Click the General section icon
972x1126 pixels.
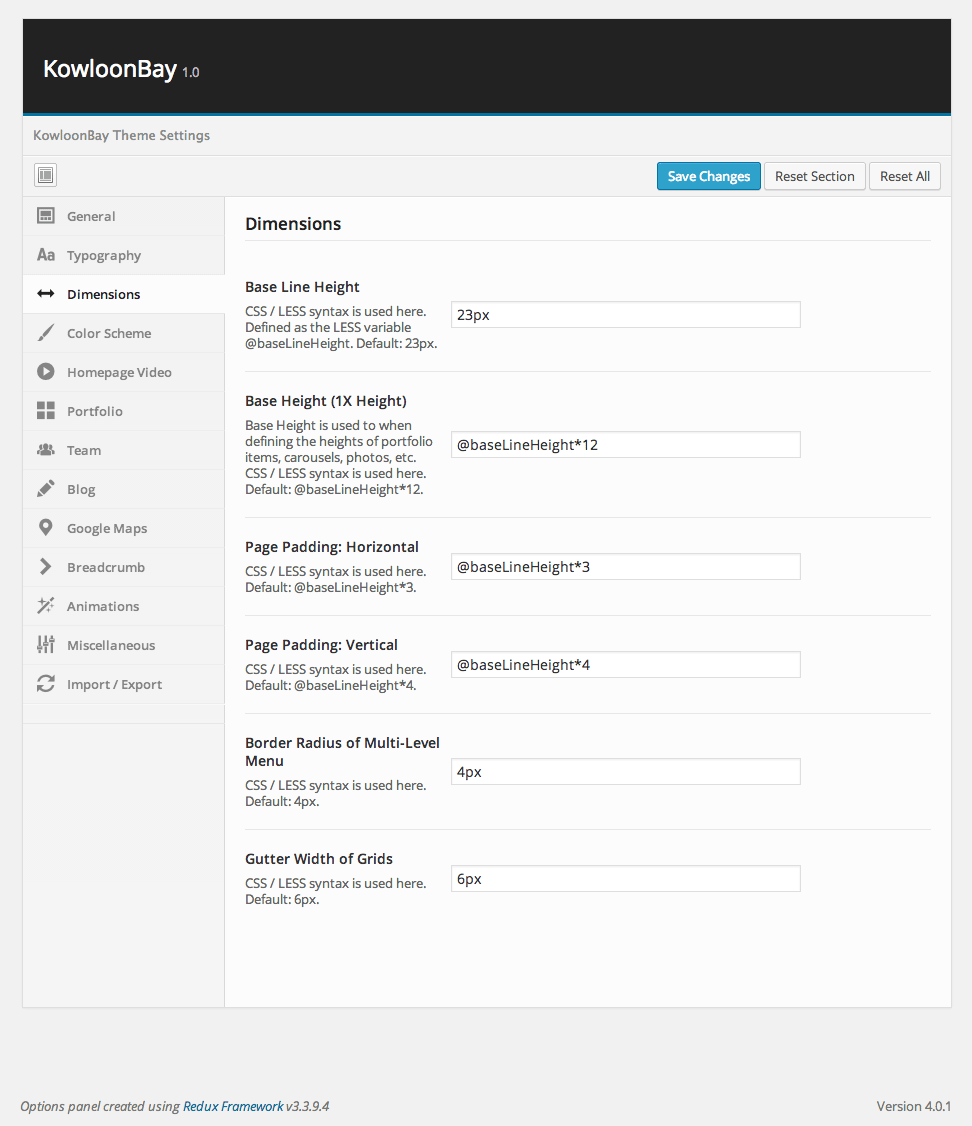[x=46, y=216]
